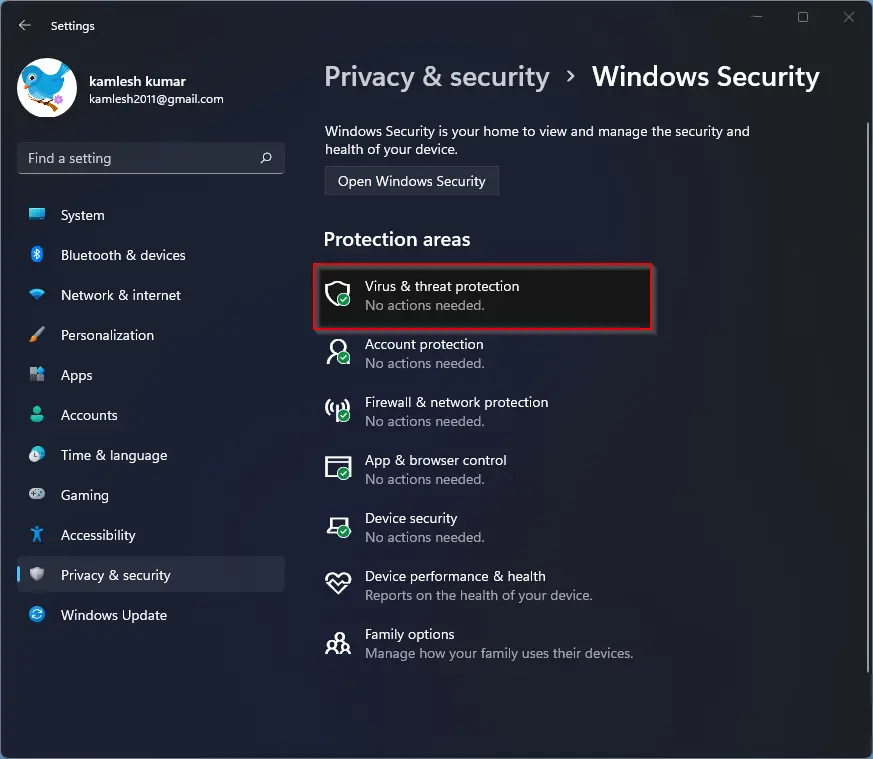
Task: Click the vertical scrollbar on right
Action: (x=868, y=397)
